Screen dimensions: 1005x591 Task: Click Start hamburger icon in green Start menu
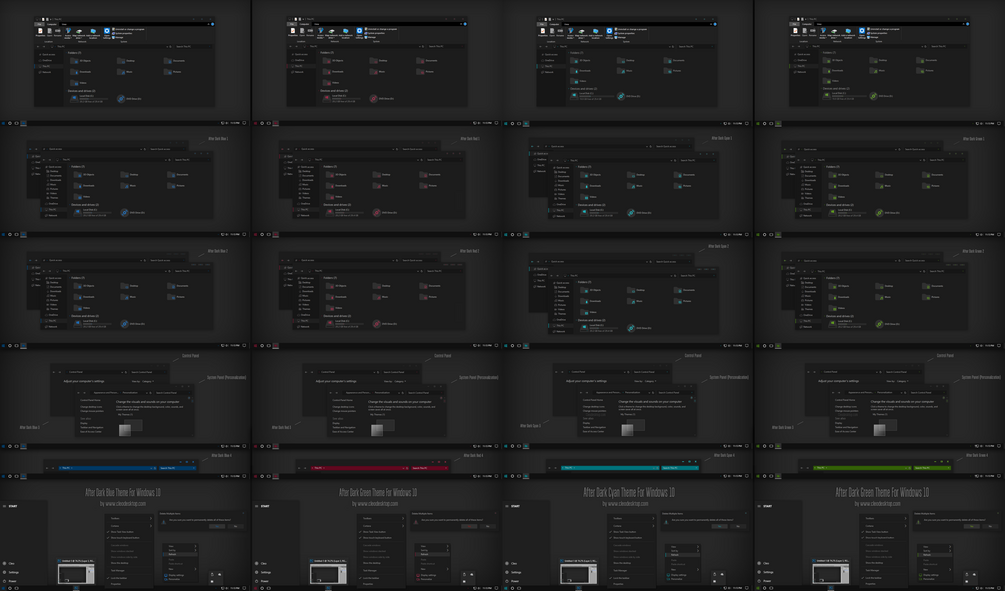[759, 506]
